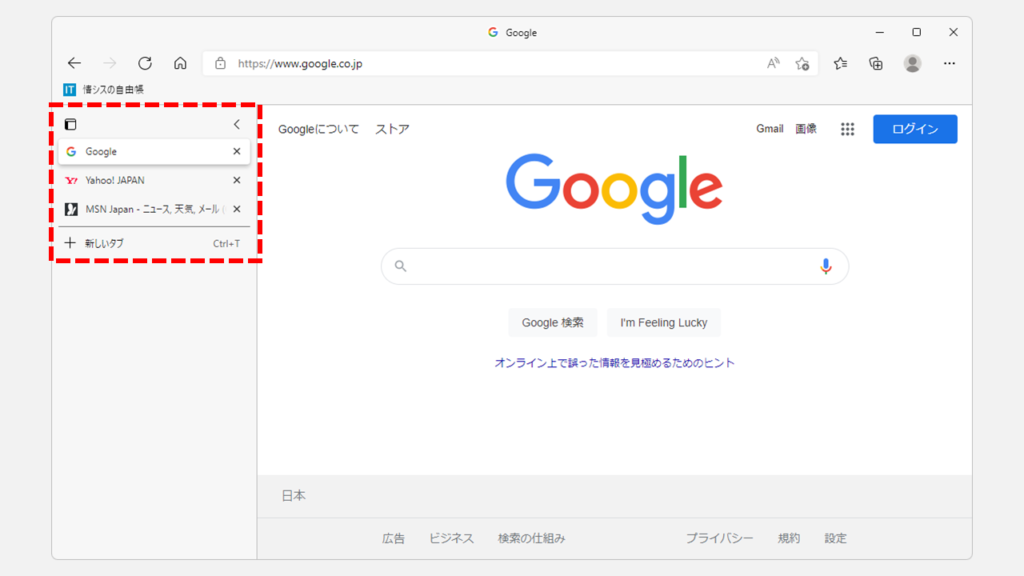Viewport: 1024px width, 576px height.
Task: Open Settings and more ellipsis menu
Action: tap(949, 63)
